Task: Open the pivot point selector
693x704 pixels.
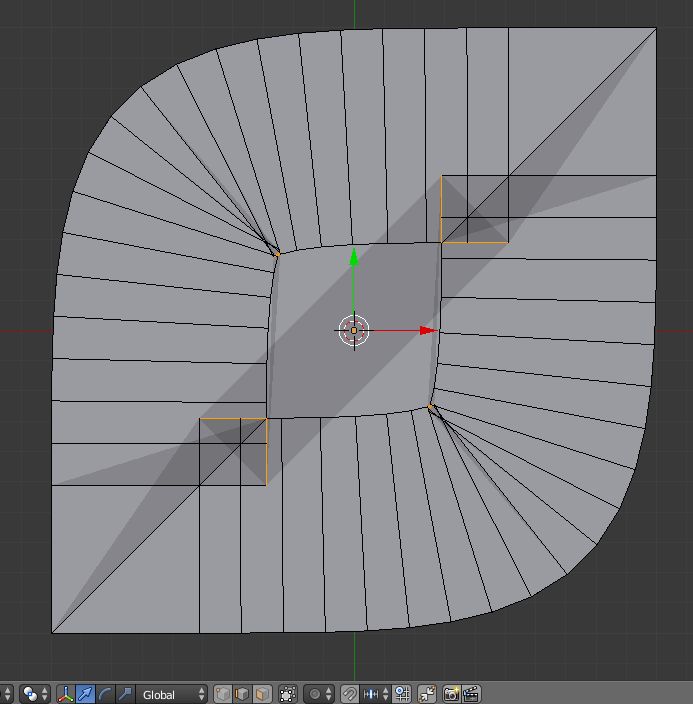Action: click(x=35, y=694)
